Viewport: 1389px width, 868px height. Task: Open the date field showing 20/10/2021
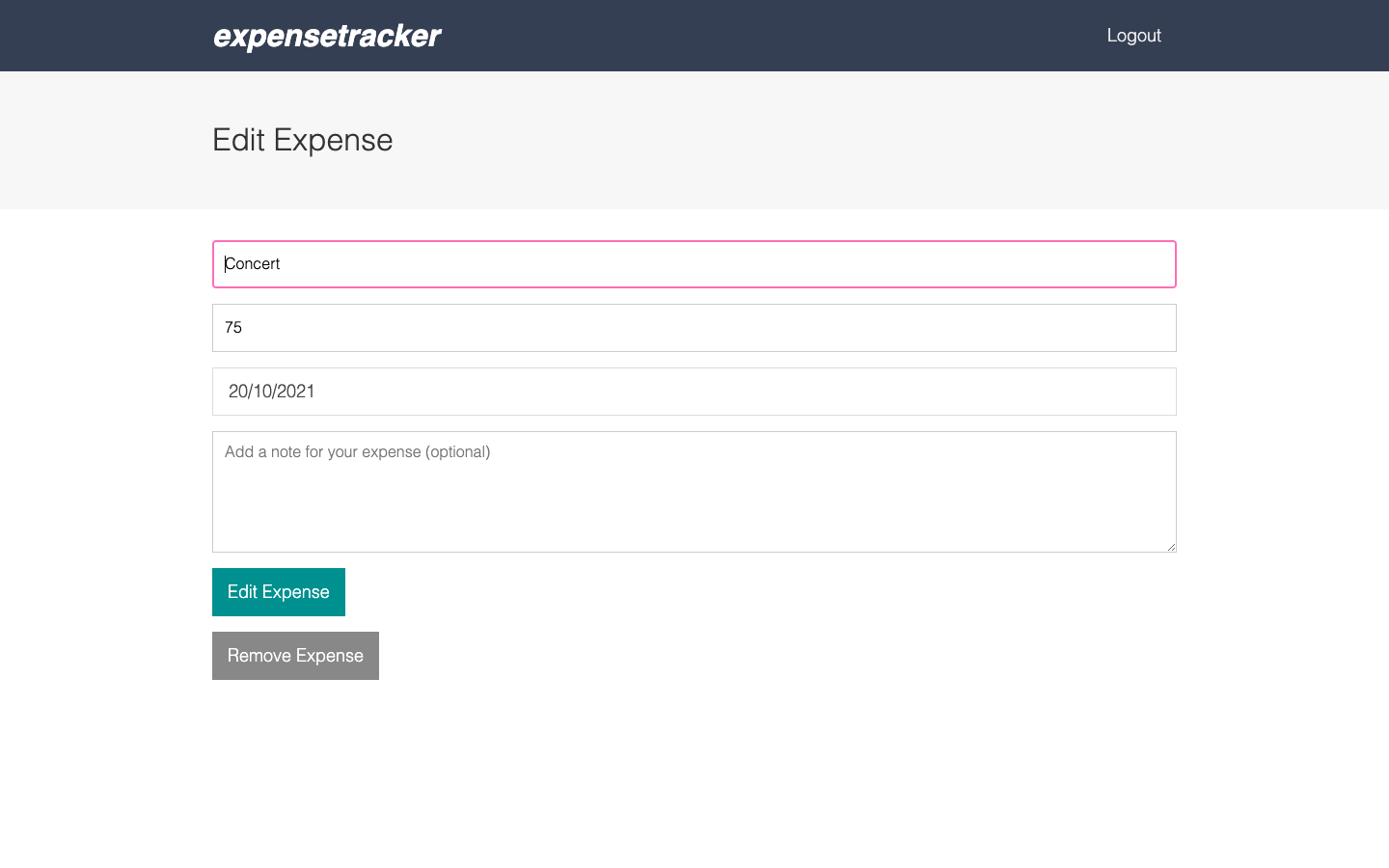point(694,391)
